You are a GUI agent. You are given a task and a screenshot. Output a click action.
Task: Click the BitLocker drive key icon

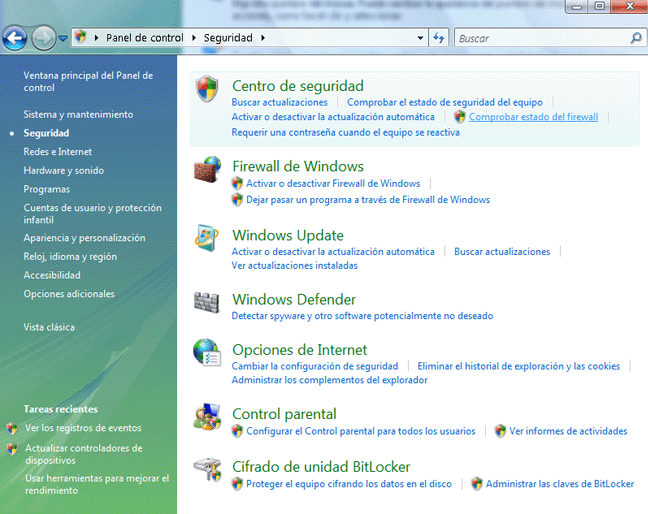(x=207, y=470)
